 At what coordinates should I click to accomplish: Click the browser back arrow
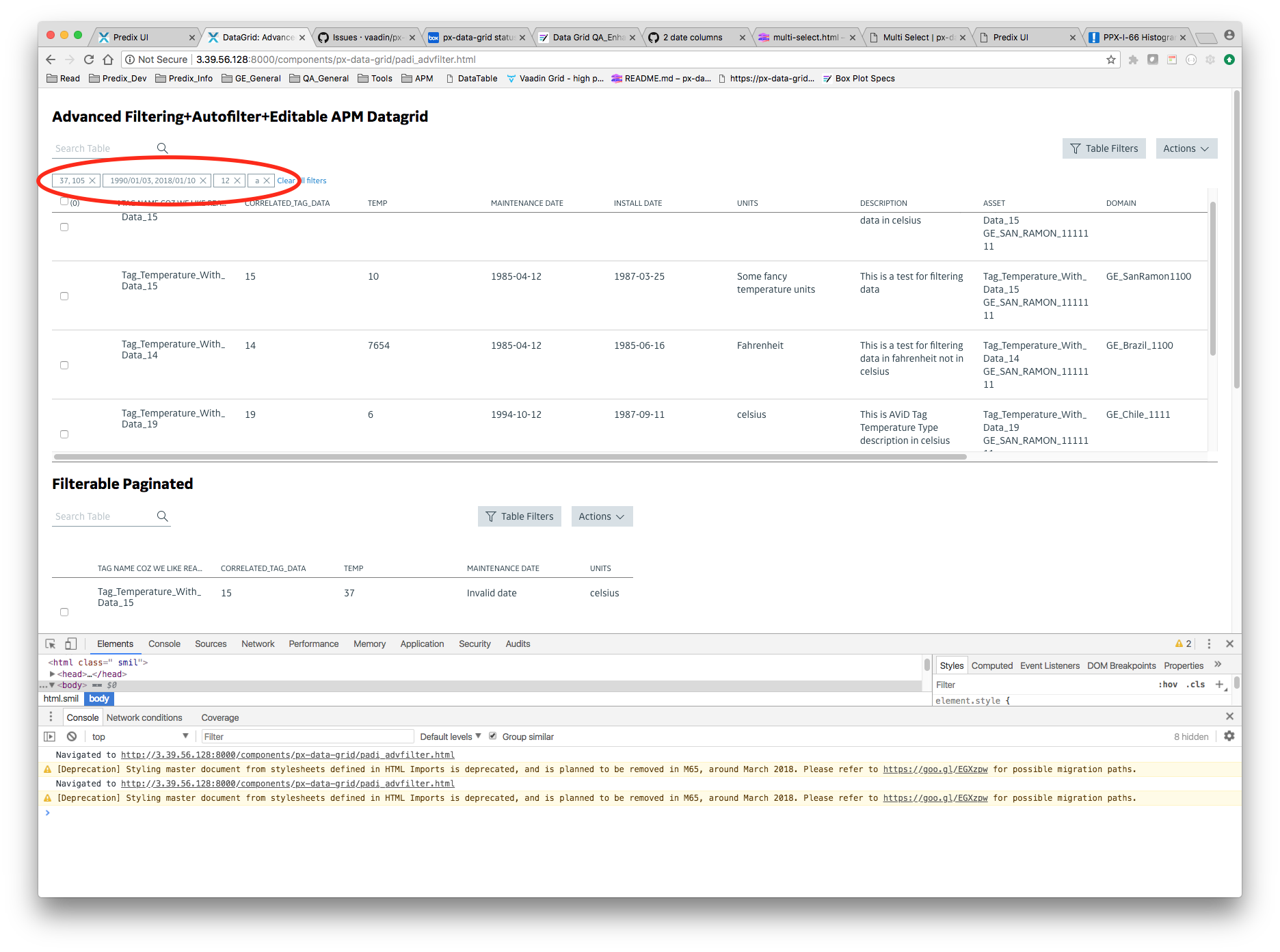(x=51, y=59)
